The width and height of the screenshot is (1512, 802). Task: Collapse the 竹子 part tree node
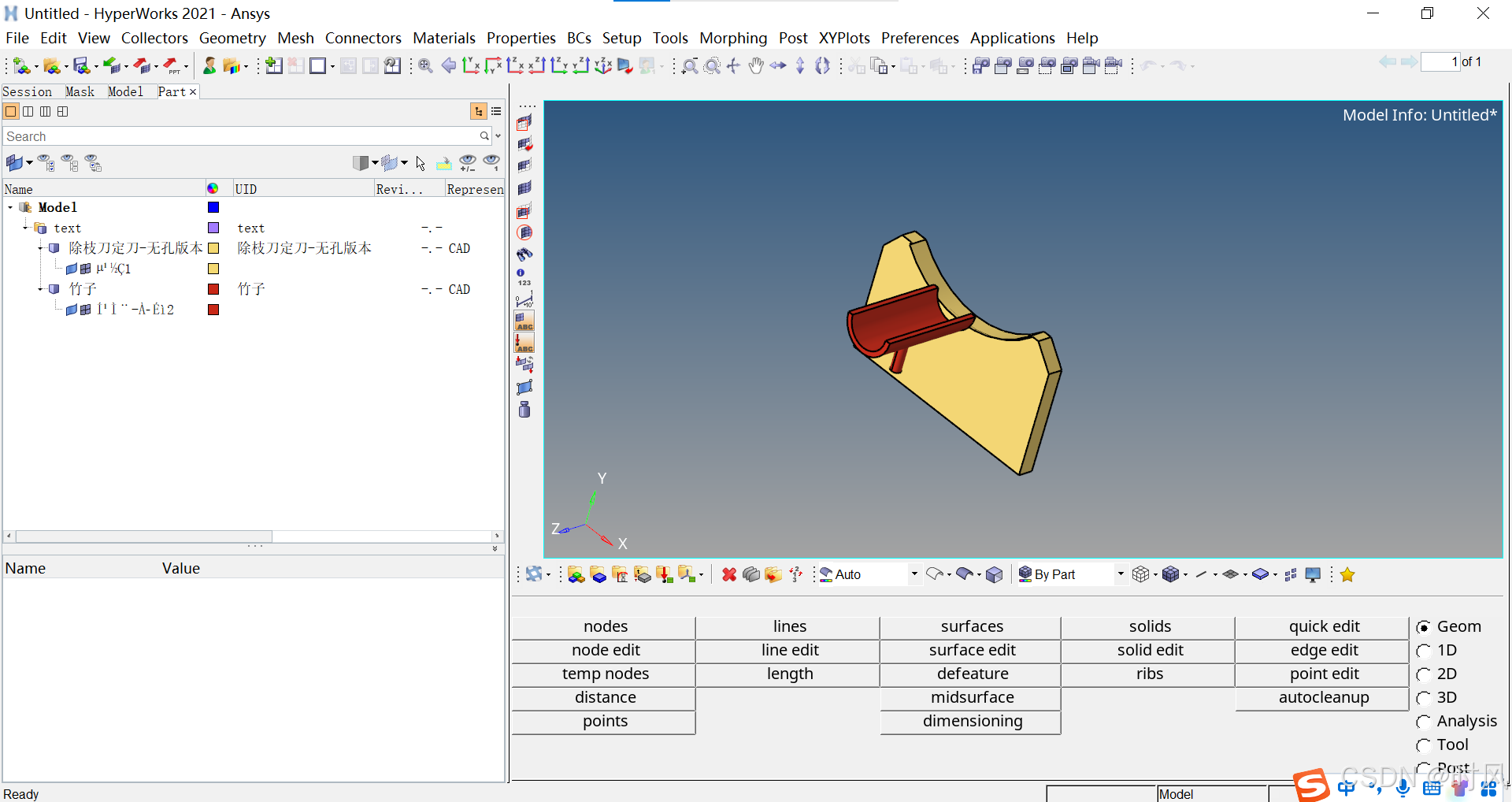[x=40, y=289]
